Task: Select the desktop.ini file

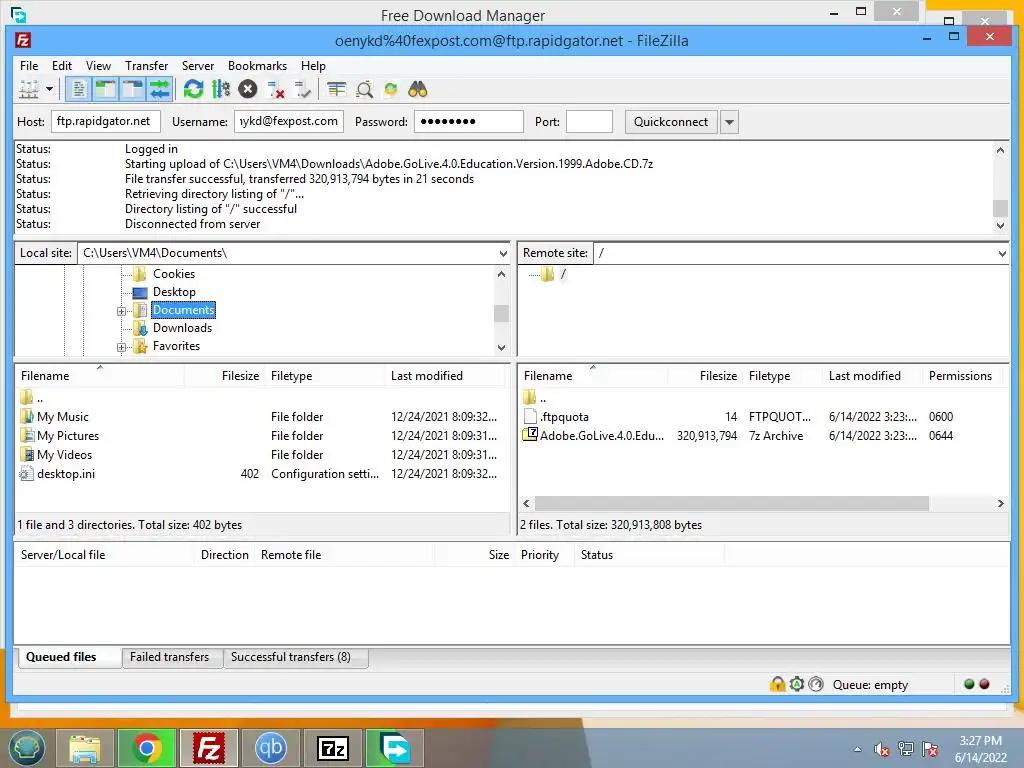Action: 260,473
